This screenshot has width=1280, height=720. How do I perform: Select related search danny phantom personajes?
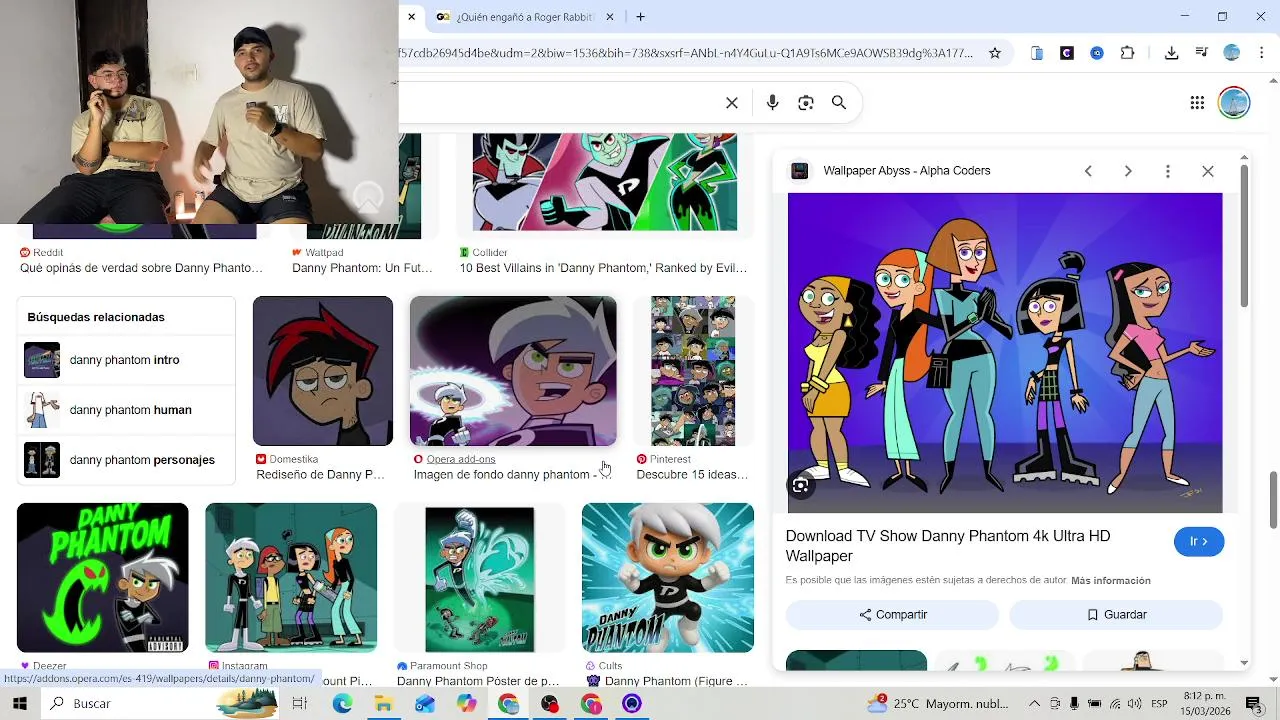click(x=126, y=460)
